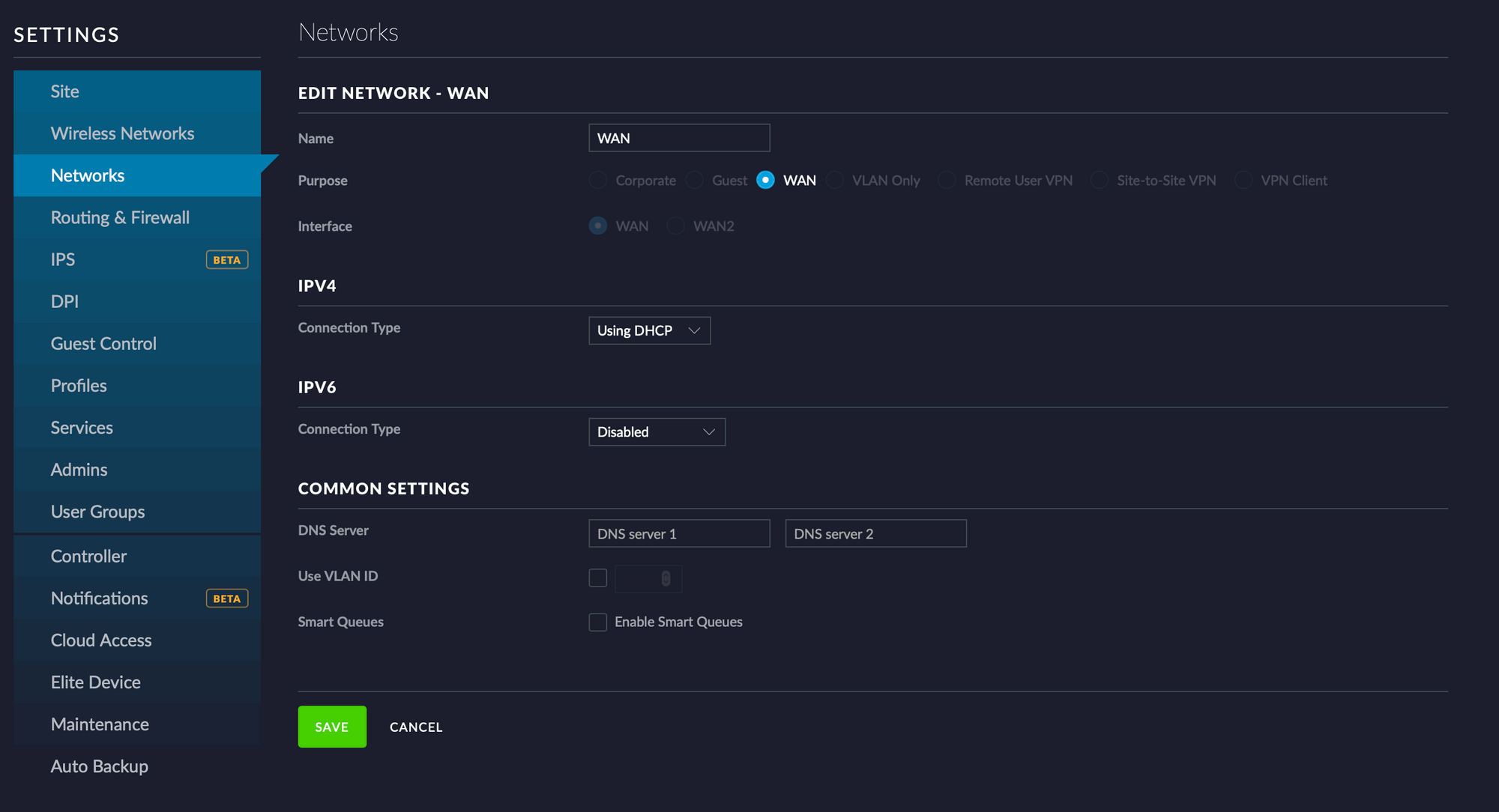1499x812 pixels.
Task: Open the Services section
Action: [x=137, y=427]
